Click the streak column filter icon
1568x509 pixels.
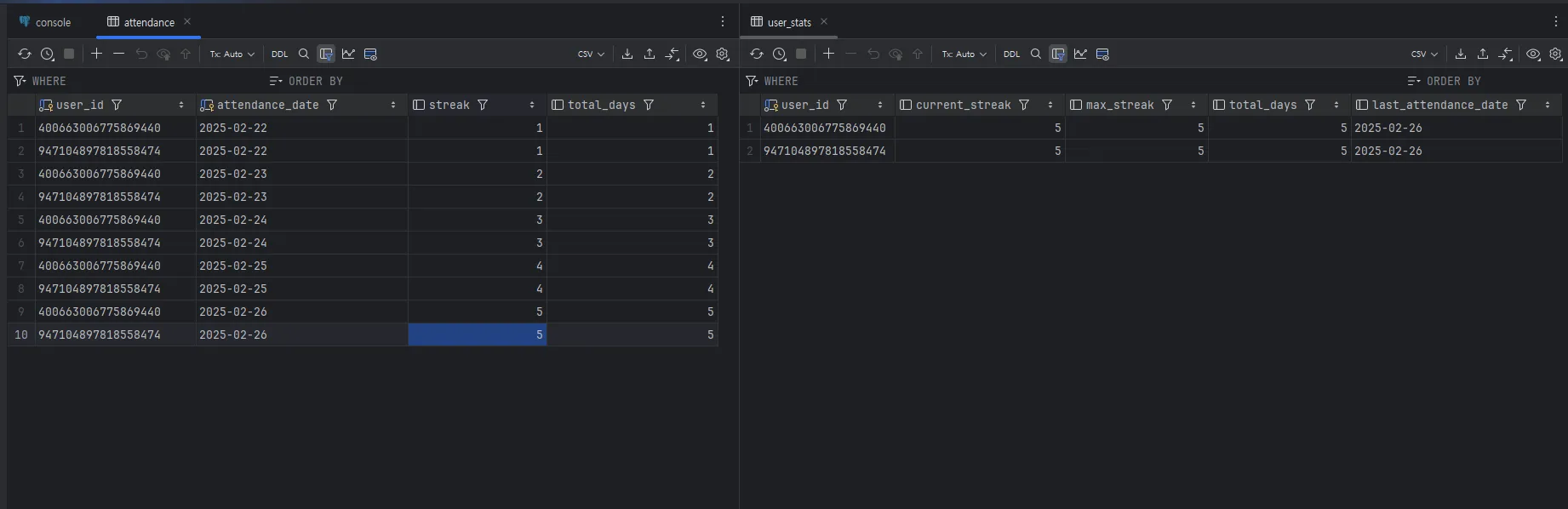(x=483, y=105)
